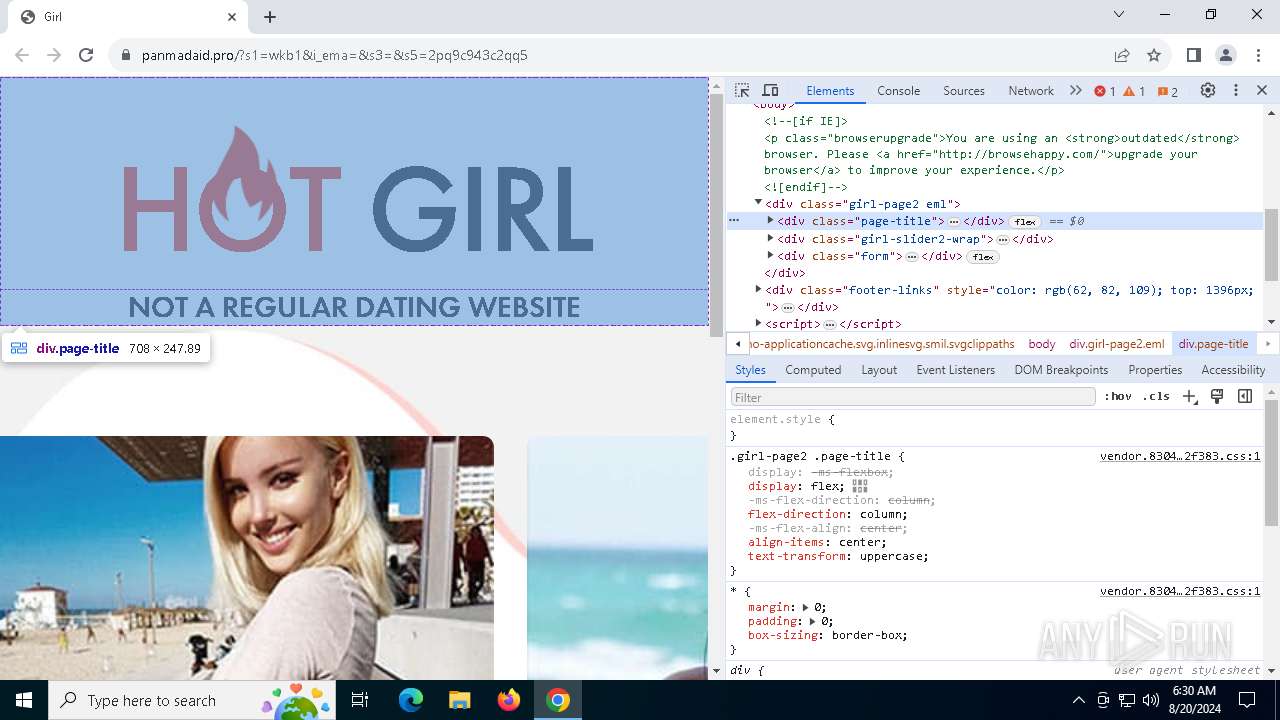Select the Styles tab
The height and width of the screenshot is (720, 1280).
tap(750, 370)
